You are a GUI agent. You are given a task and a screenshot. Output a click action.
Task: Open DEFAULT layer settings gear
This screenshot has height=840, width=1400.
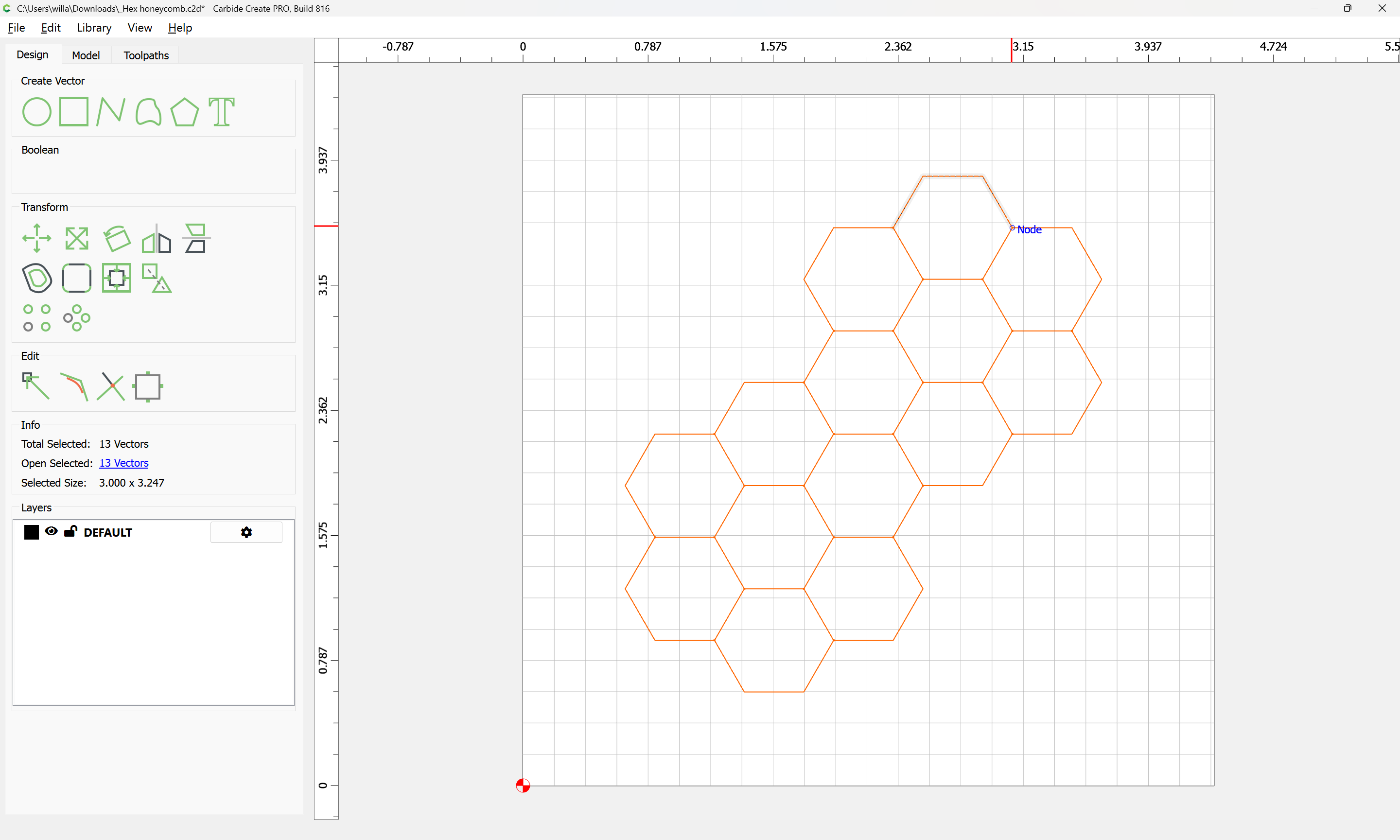click(246, 532)
